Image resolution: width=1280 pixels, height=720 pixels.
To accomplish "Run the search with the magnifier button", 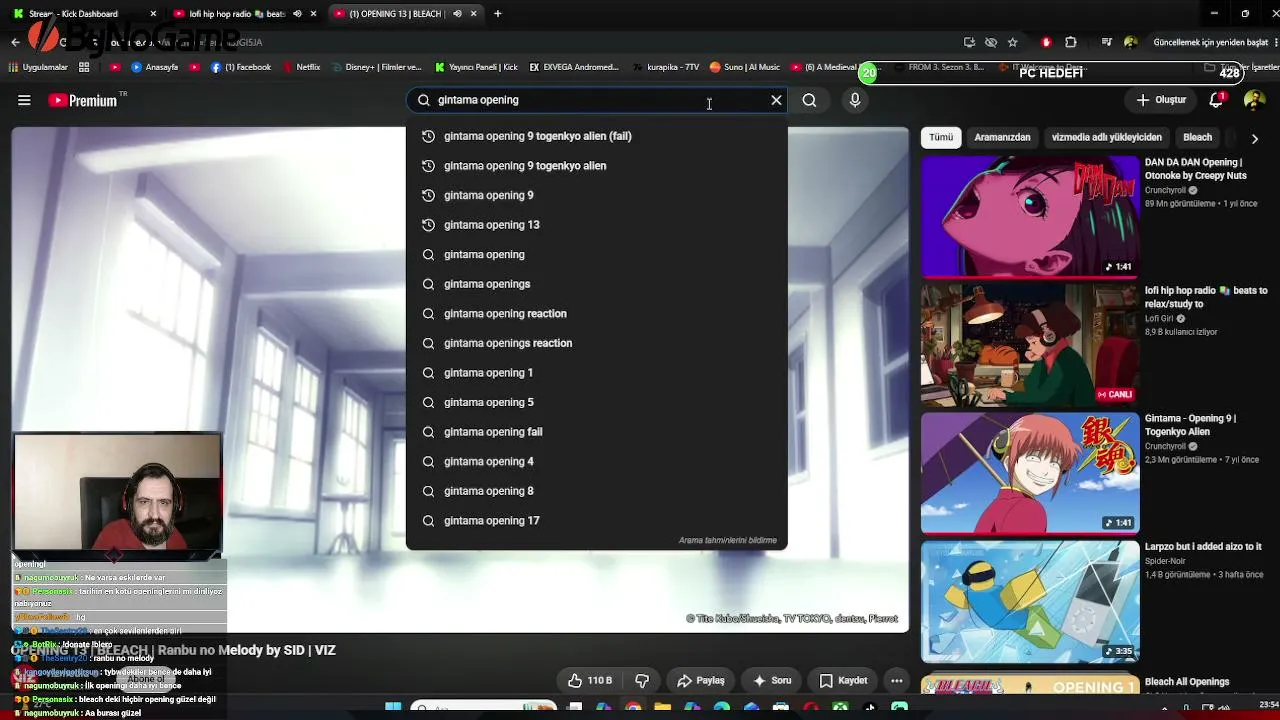I will coord(809,100).
